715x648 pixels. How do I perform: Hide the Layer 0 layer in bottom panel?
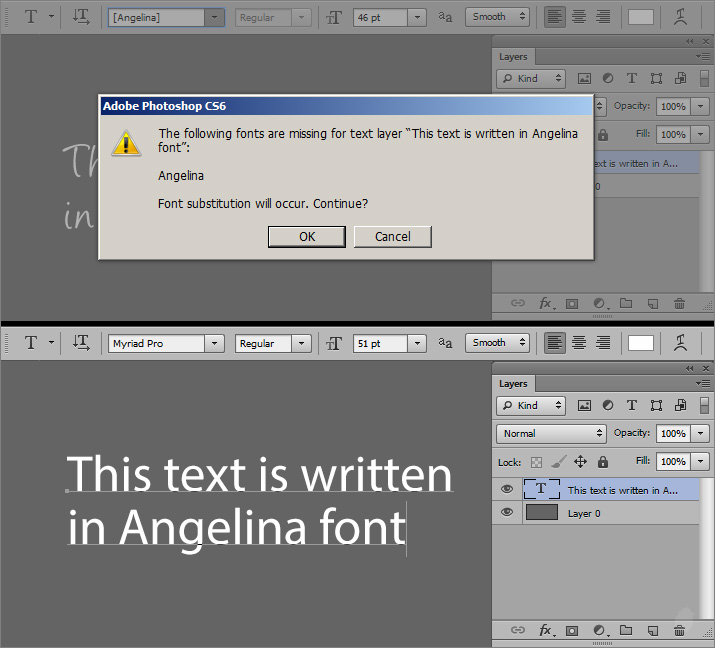tap(507, 512)
